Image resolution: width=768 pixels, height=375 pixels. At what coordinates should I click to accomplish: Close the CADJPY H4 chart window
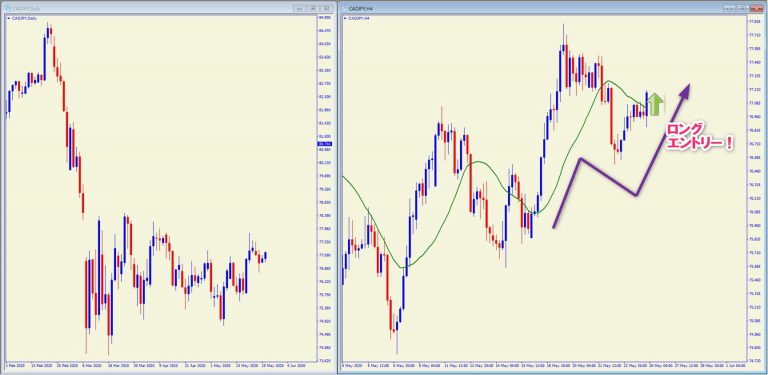pyautogui.click(x=757, y=8)
